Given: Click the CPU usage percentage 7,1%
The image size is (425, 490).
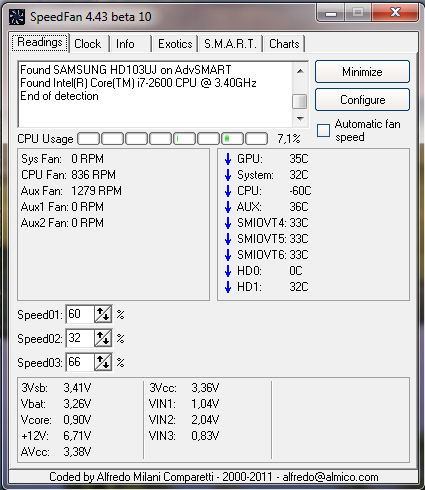Looking at the screenshot, I should point(289,139).
